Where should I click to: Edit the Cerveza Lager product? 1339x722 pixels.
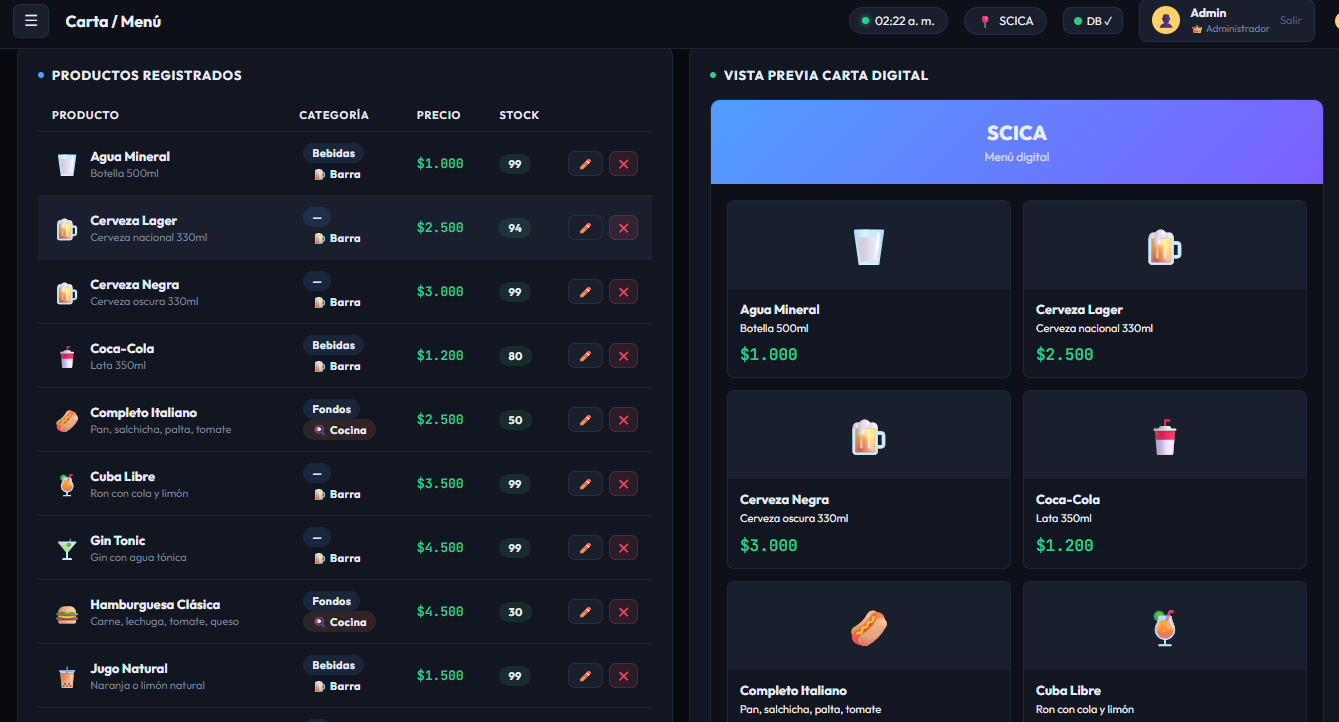585,228
